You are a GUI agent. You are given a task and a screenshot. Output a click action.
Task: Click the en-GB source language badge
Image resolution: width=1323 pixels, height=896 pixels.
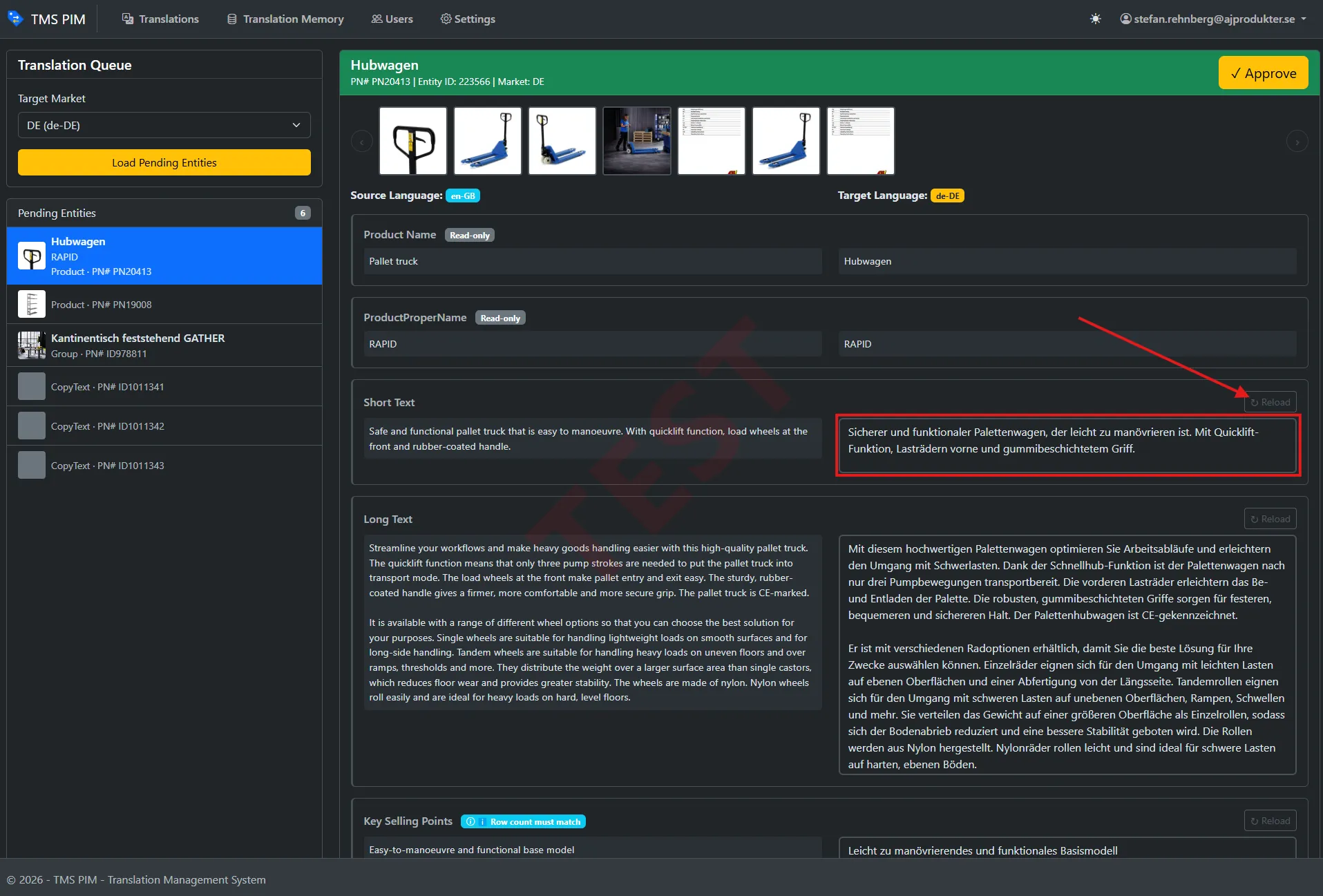pyautogui.click(x=463, y=196)
